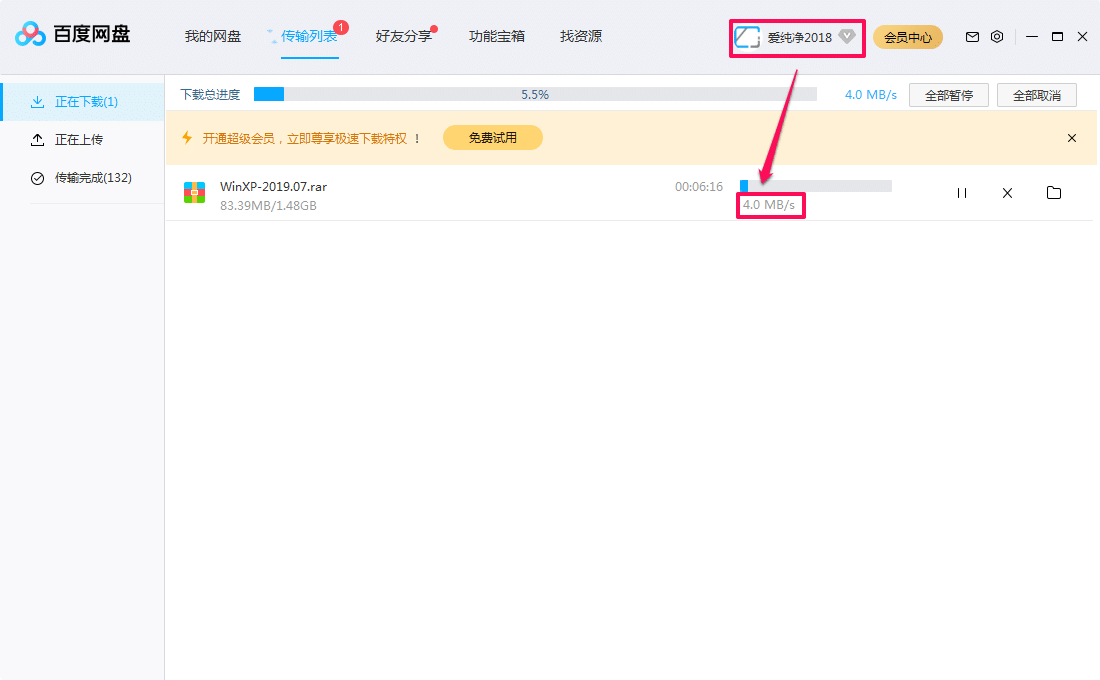1100x680 pixels.
Task: Open the mail messages icon
Action: [972, 37]
